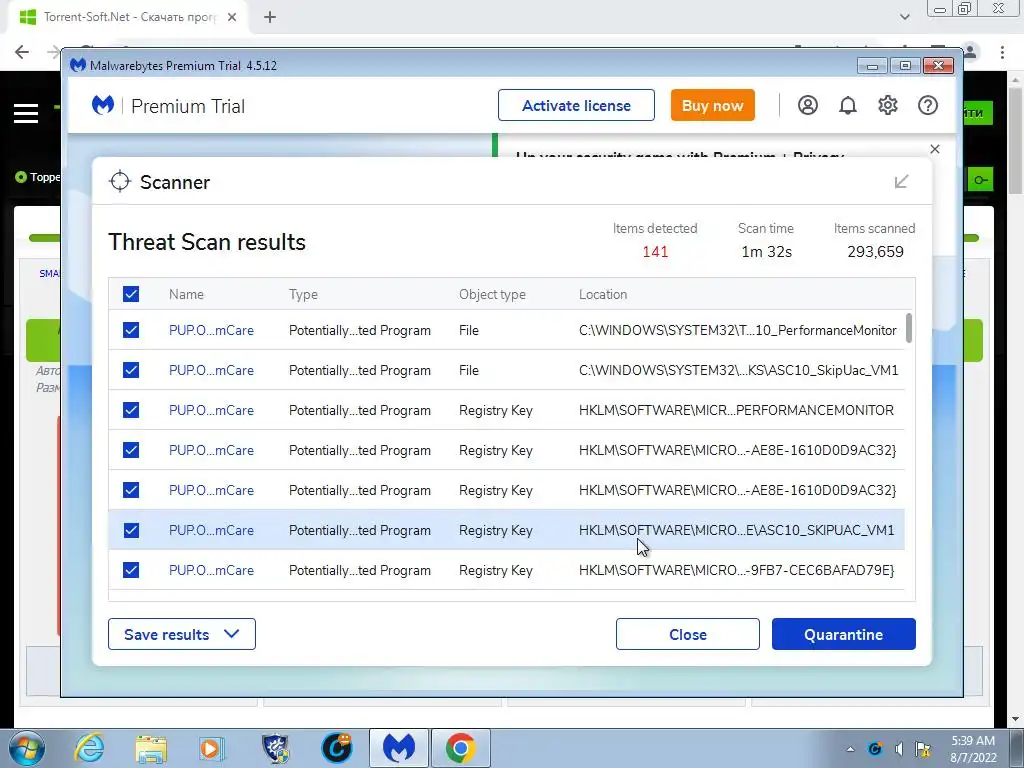Click the Quarantine button
1024x768 pixels.
click(x=843, y=634)
